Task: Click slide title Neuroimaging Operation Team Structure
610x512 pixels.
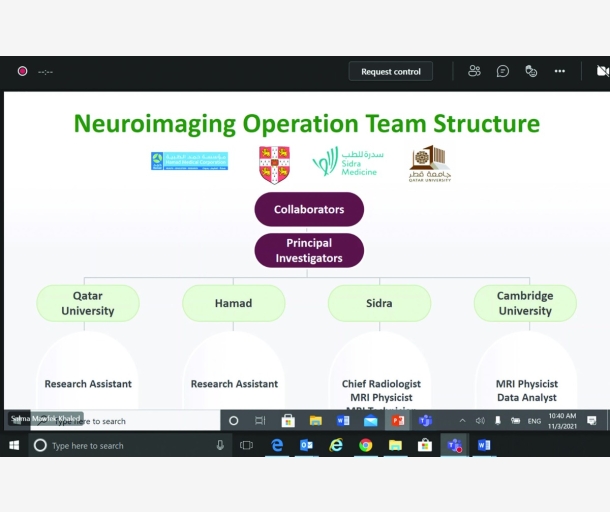Action: pyautogui.click(x=307, y=124)
